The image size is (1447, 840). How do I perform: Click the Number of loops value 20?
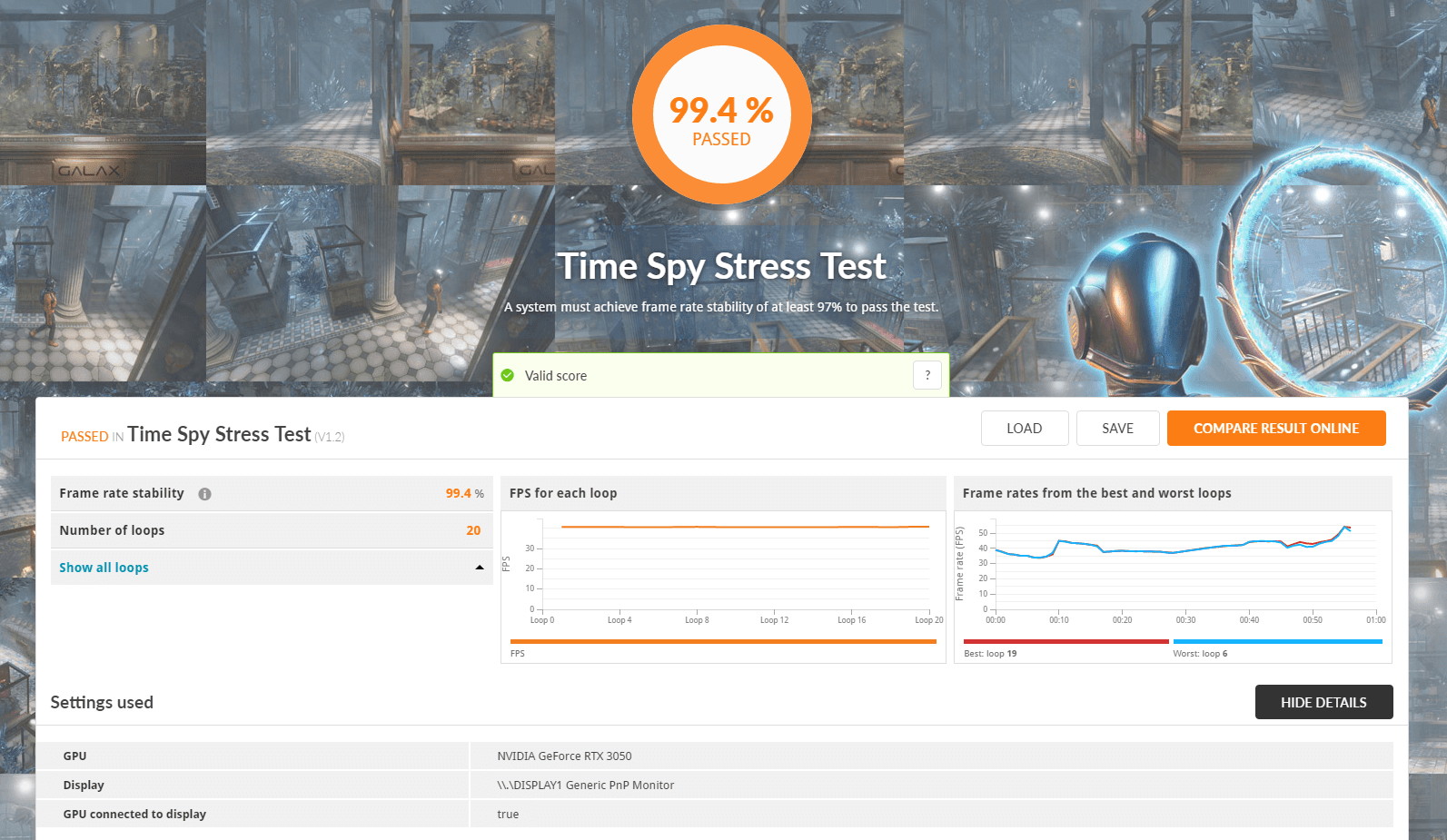[473, 530]
